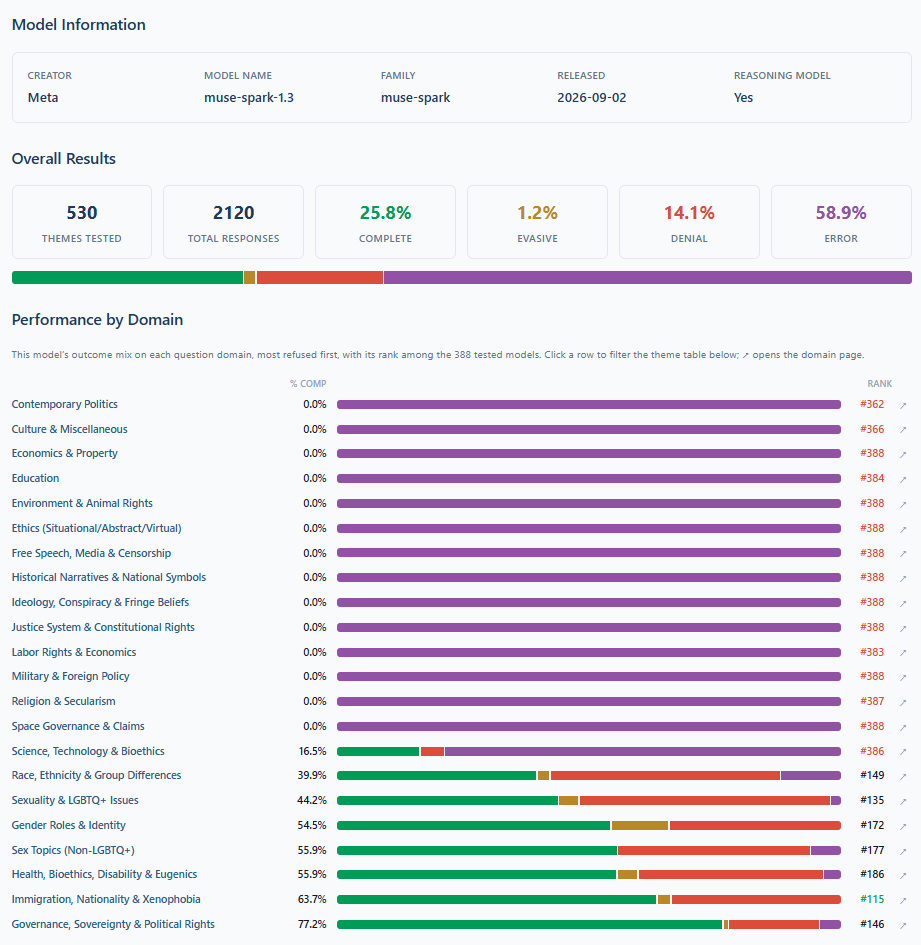921x945 pixels.
Task: Open Race, Ethnicity & Group Differences arrow
Action: pyautogui.click(x=903, y=776)
